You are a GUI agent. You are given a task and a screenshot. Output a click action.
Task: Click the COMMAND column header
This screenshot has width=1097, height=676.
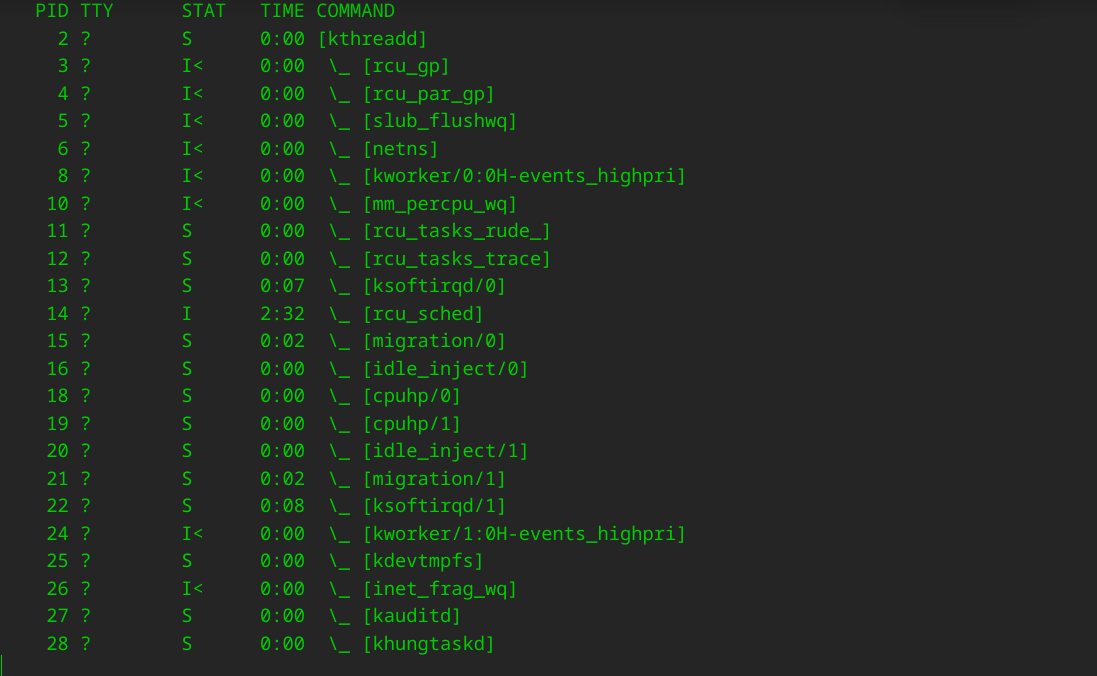point(355,11)
